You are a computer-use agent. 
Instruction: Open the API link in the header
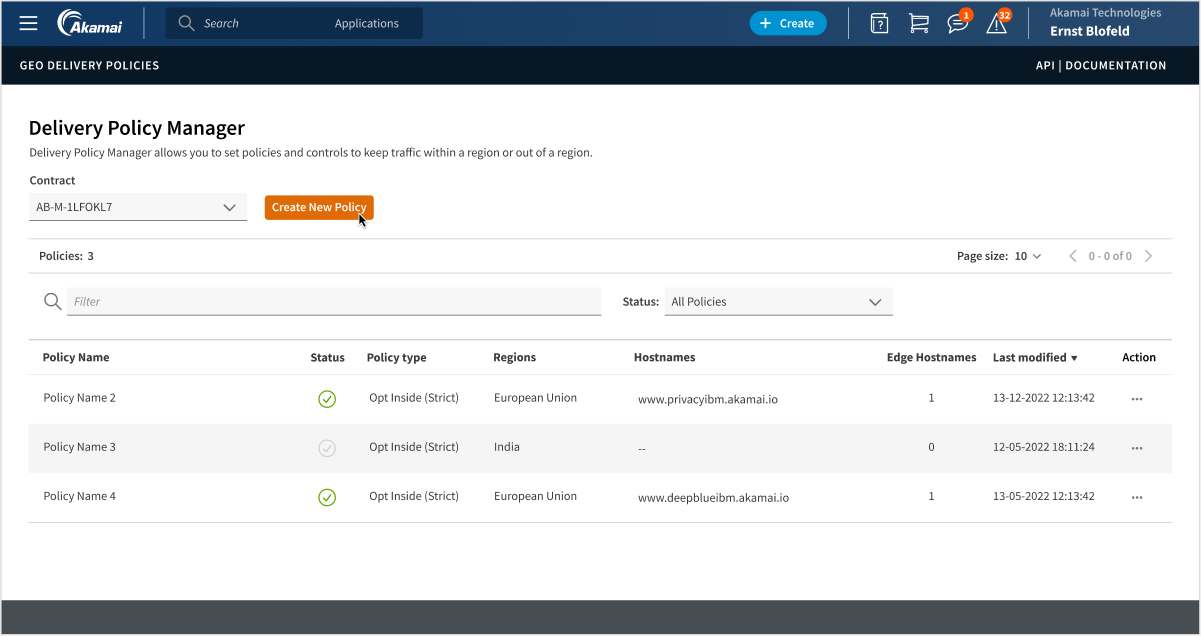click(x=1045, y=65)
